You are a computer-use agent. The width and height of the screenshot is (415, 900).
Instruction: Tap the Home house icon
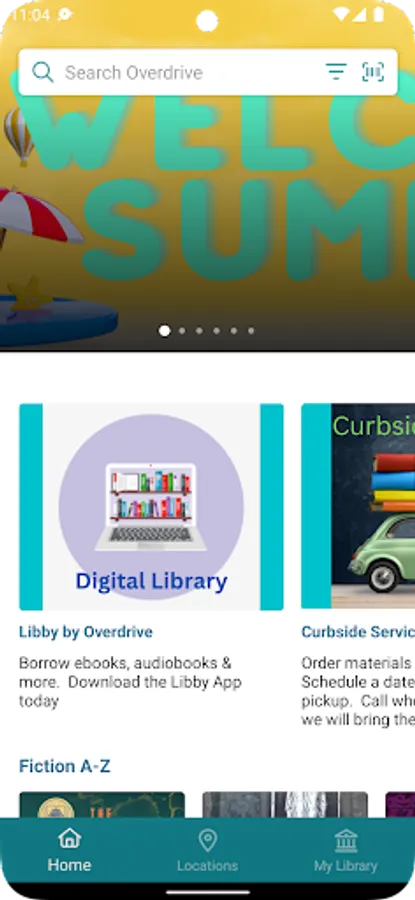pyautogui.click(x=69, y=839)
